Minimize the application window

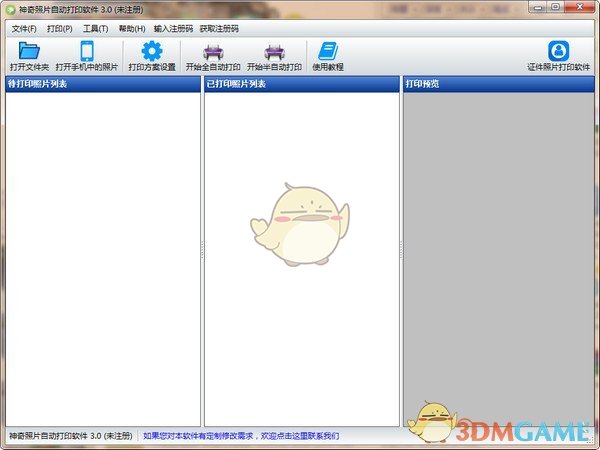539,7
